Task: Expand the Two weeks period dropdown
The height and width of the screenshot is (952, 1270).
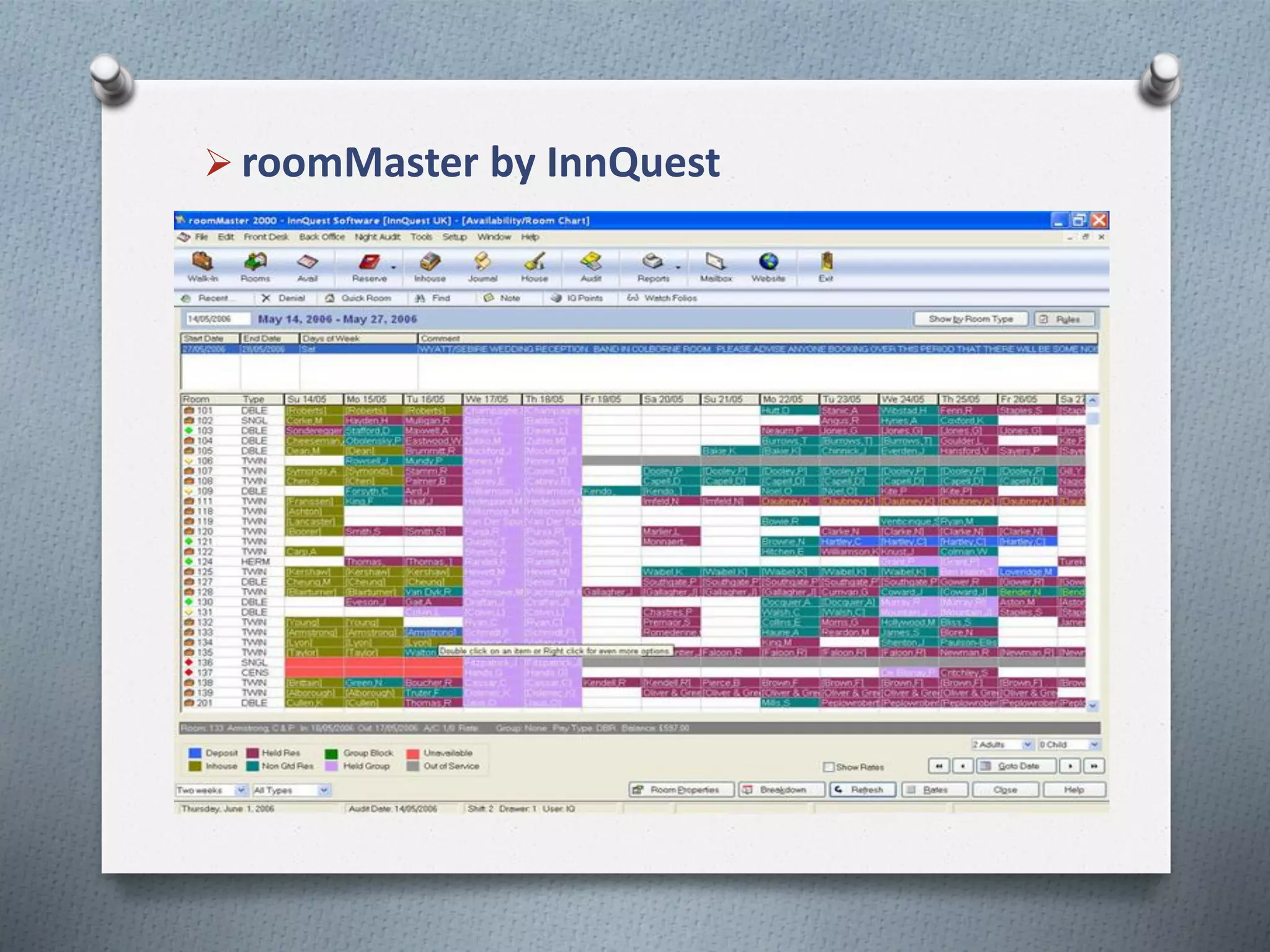Action: (241, 790)
